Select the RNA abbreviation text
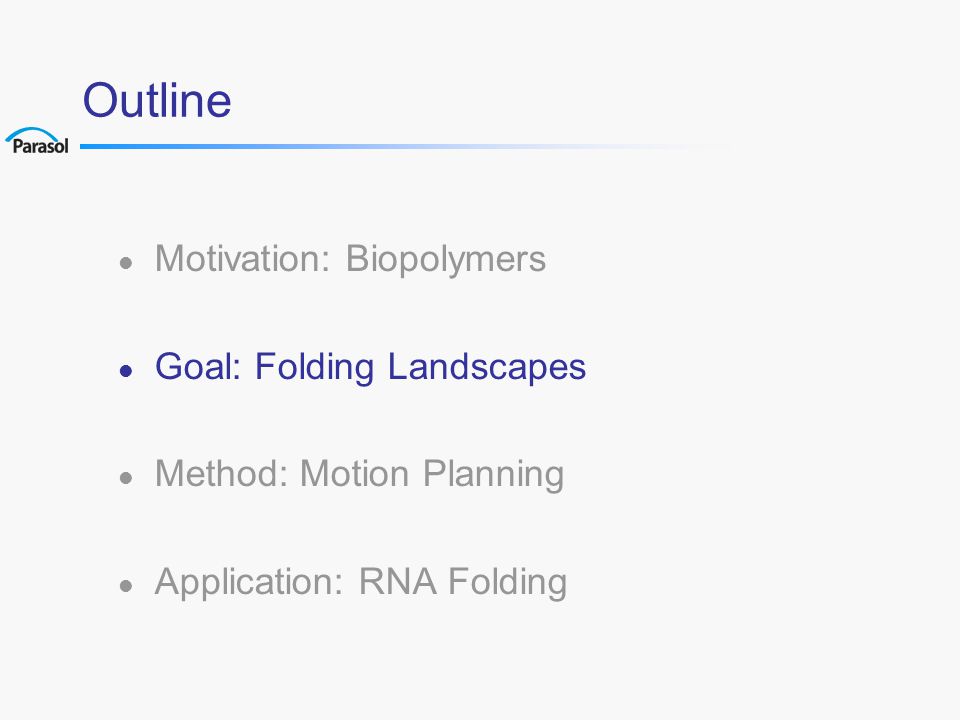Viewport: 960px width, 720px height. point(397,582)
